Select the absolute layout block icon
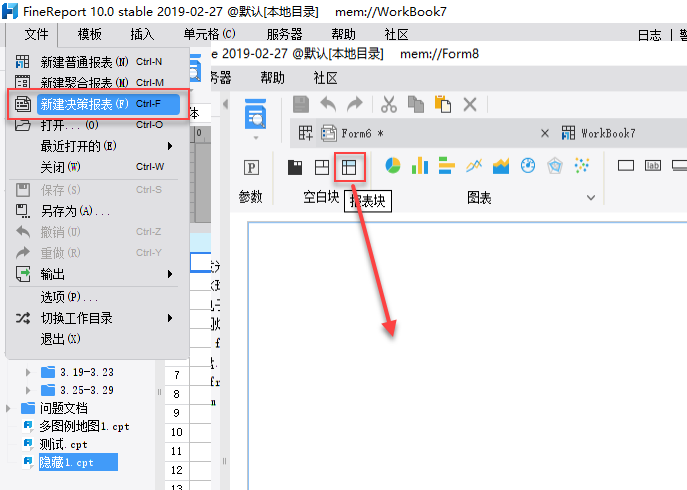Screen dimensions: 687x490 click(x=322, y=167)
